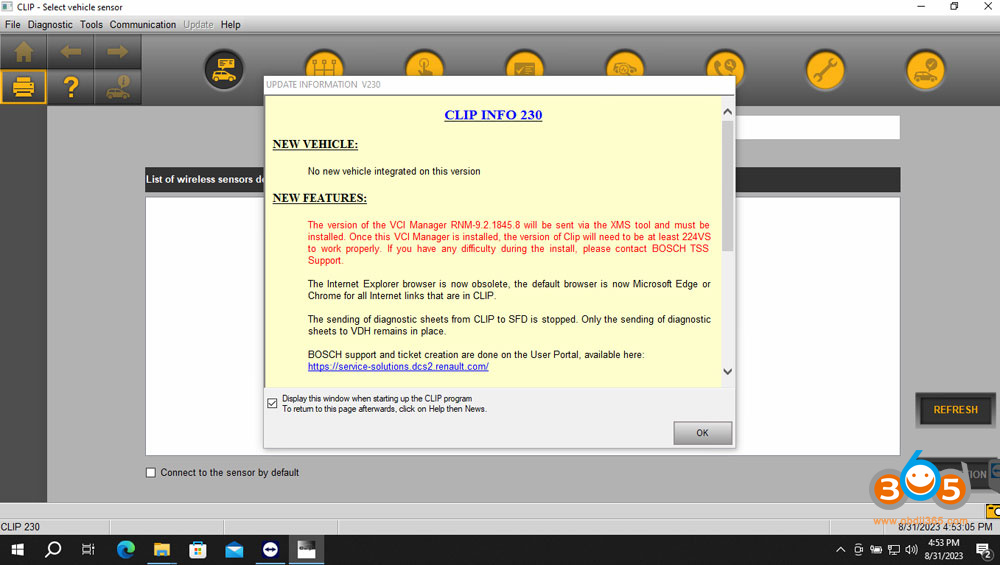The width and height of the screenshot is (1000, 565).
Task: Open Task View on the taskbar
Action: pyautogui.click(x=88, y=550)
